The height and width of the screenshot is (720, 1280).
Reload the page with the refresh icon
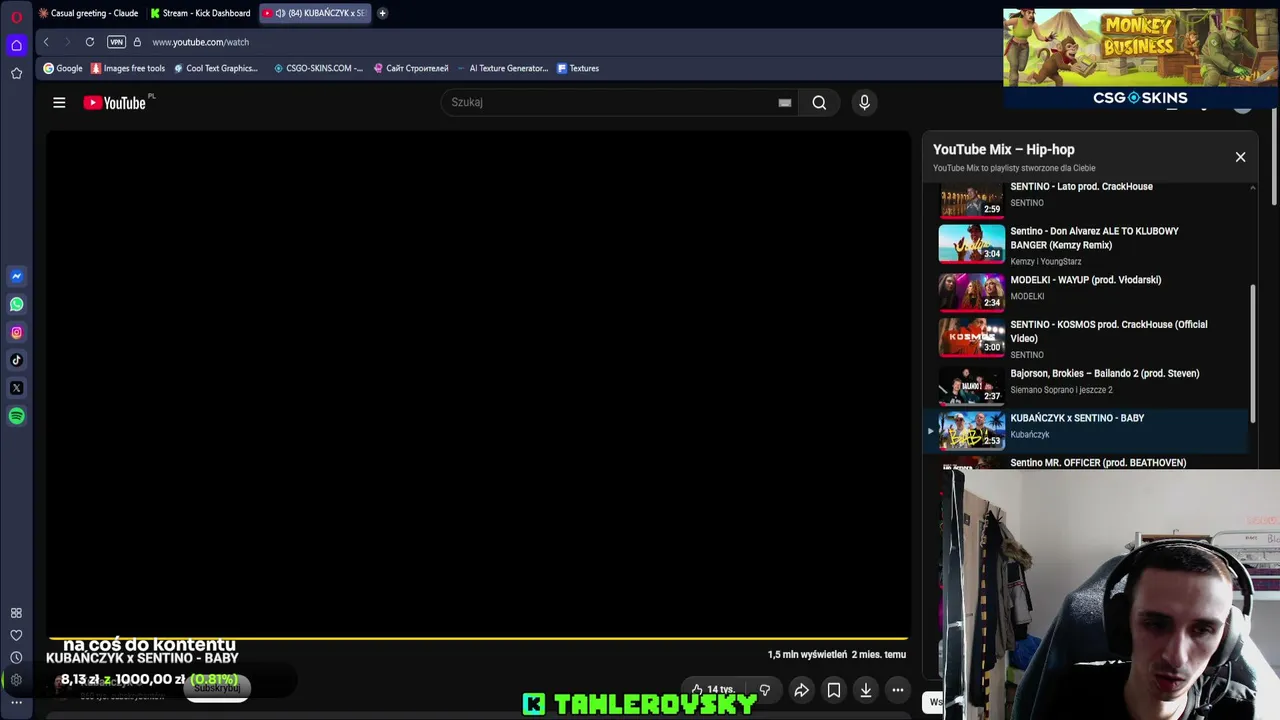[90, 42]
